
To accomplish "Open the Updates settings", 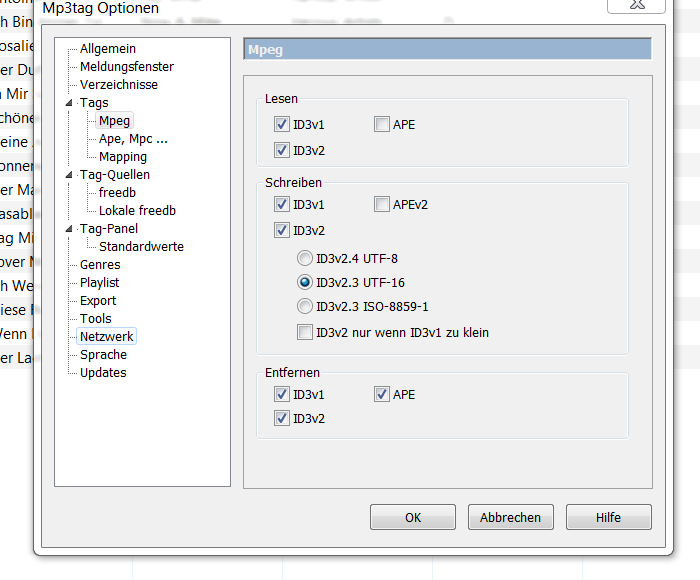I will pos(103,372).
